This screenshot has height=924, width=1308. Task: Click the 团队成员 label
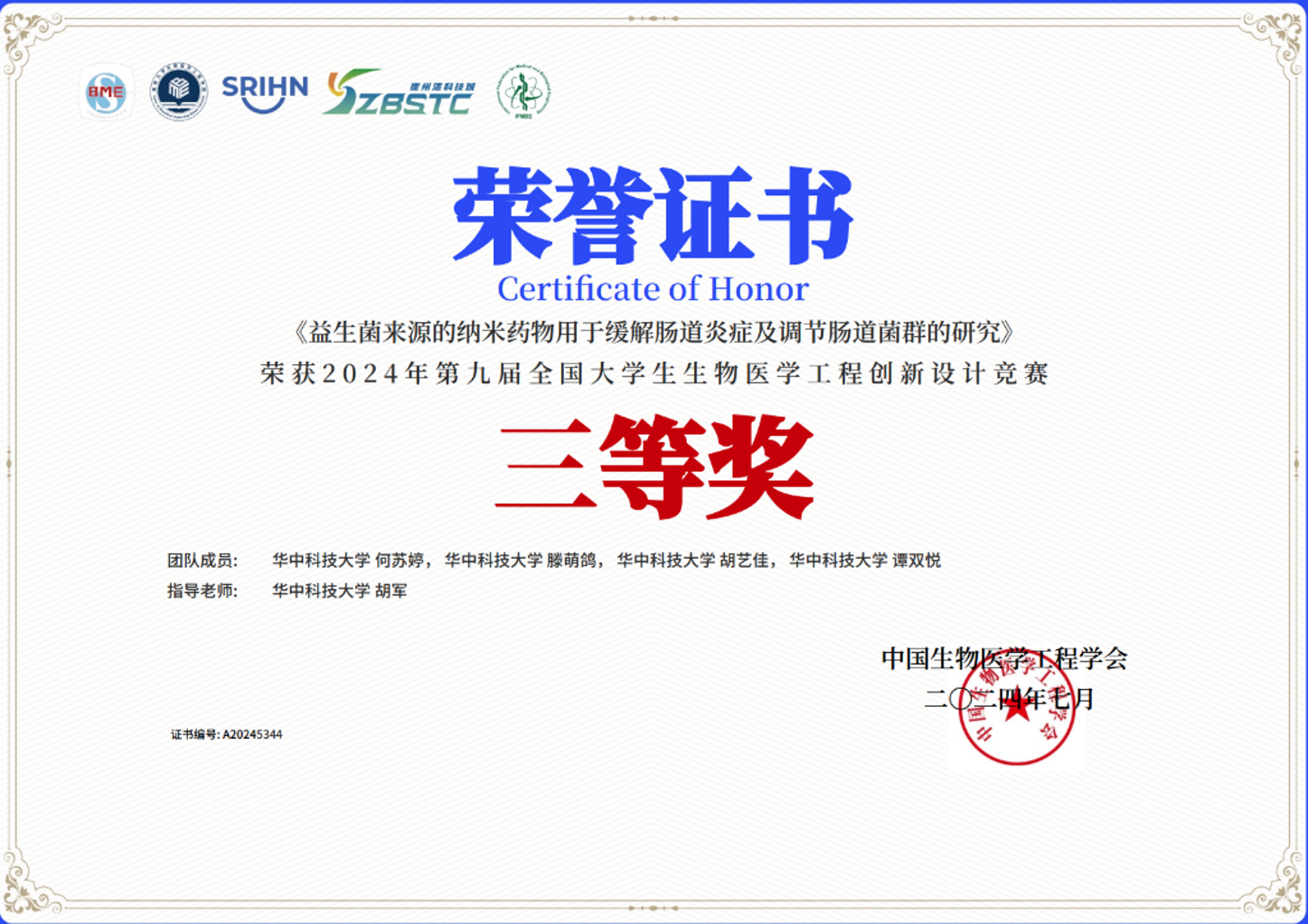202,561
